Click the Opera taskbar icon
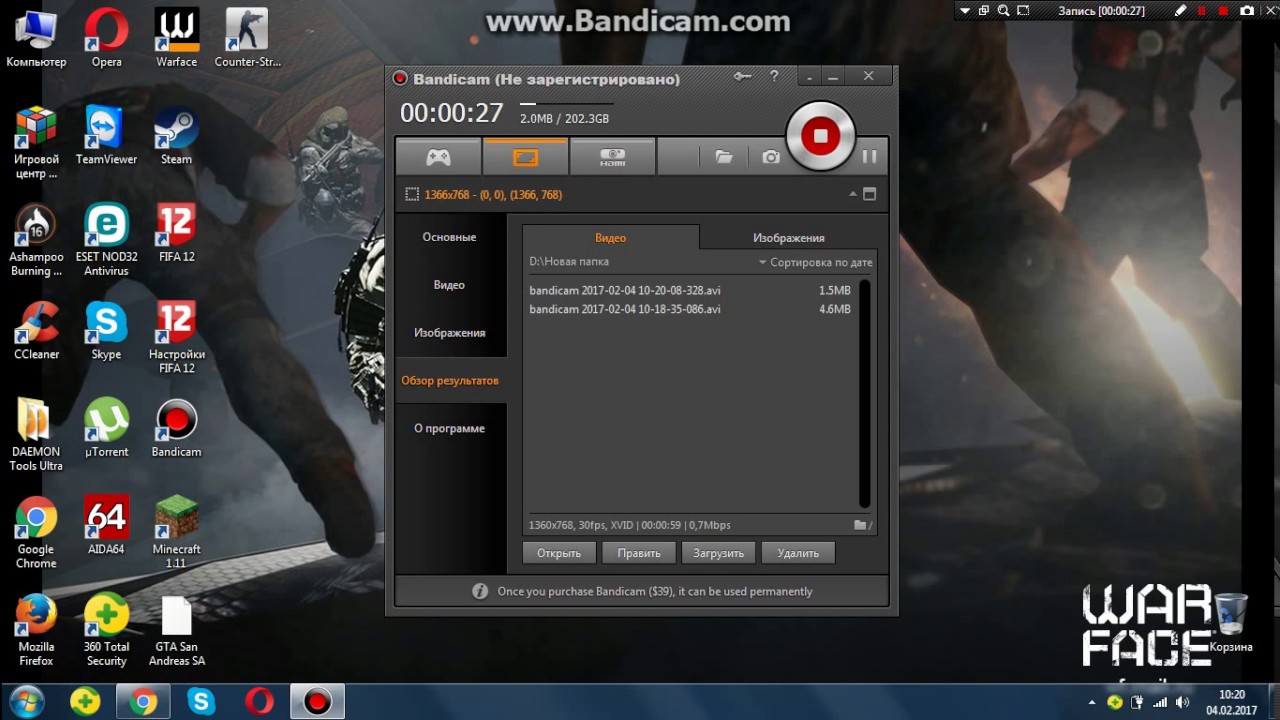 [260, 702]
